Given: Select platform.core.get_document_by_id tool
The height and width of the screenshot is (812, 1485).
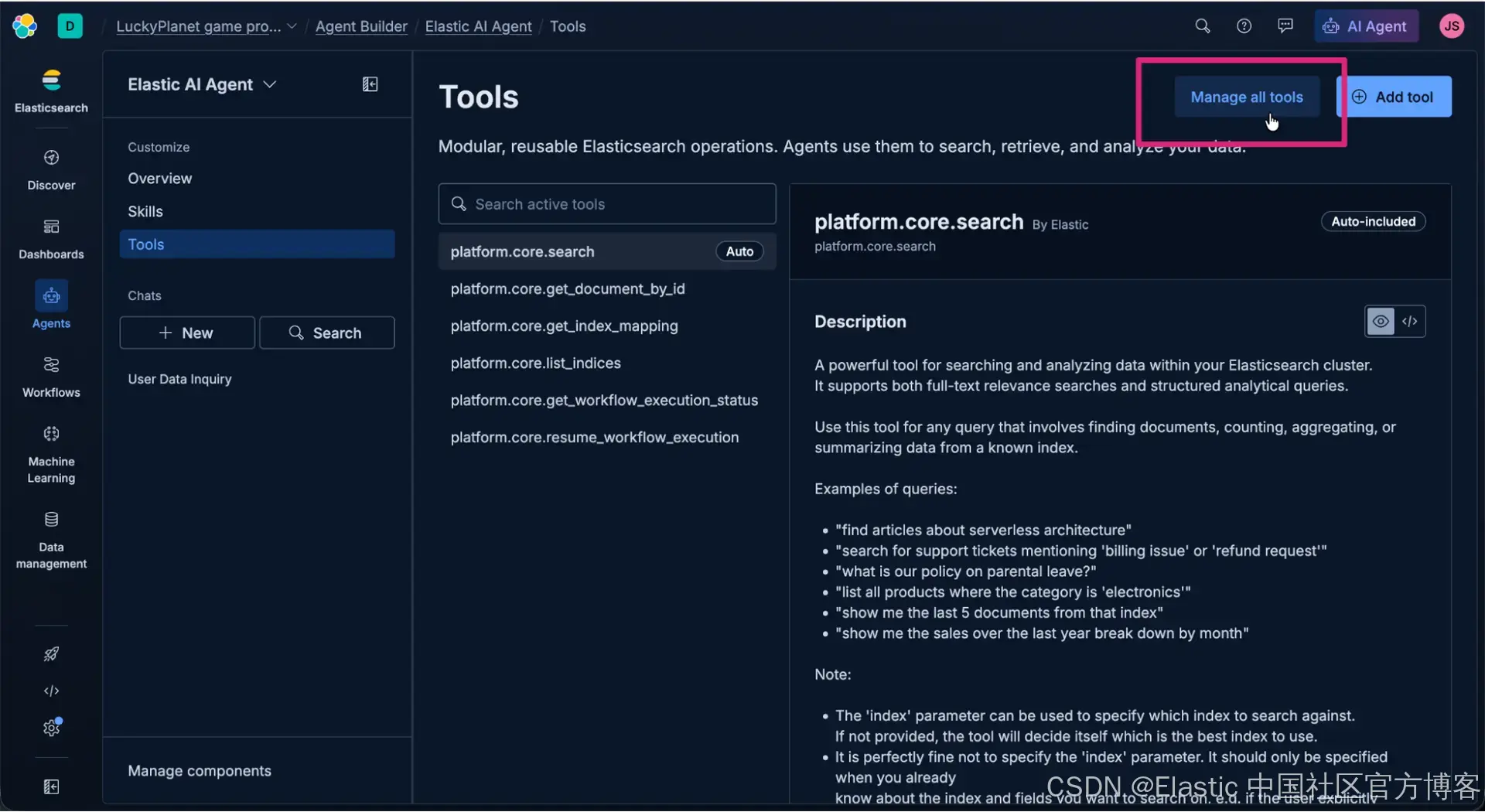Looking at the screenshot, I should (x=607, y=289).
